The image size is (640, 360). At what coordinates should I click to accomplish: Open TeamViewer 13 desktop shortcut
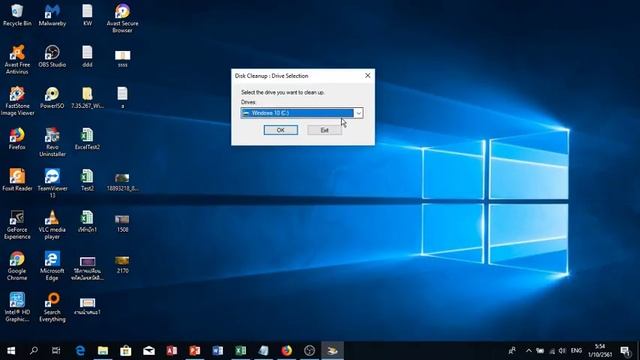[x=52, y=183]
